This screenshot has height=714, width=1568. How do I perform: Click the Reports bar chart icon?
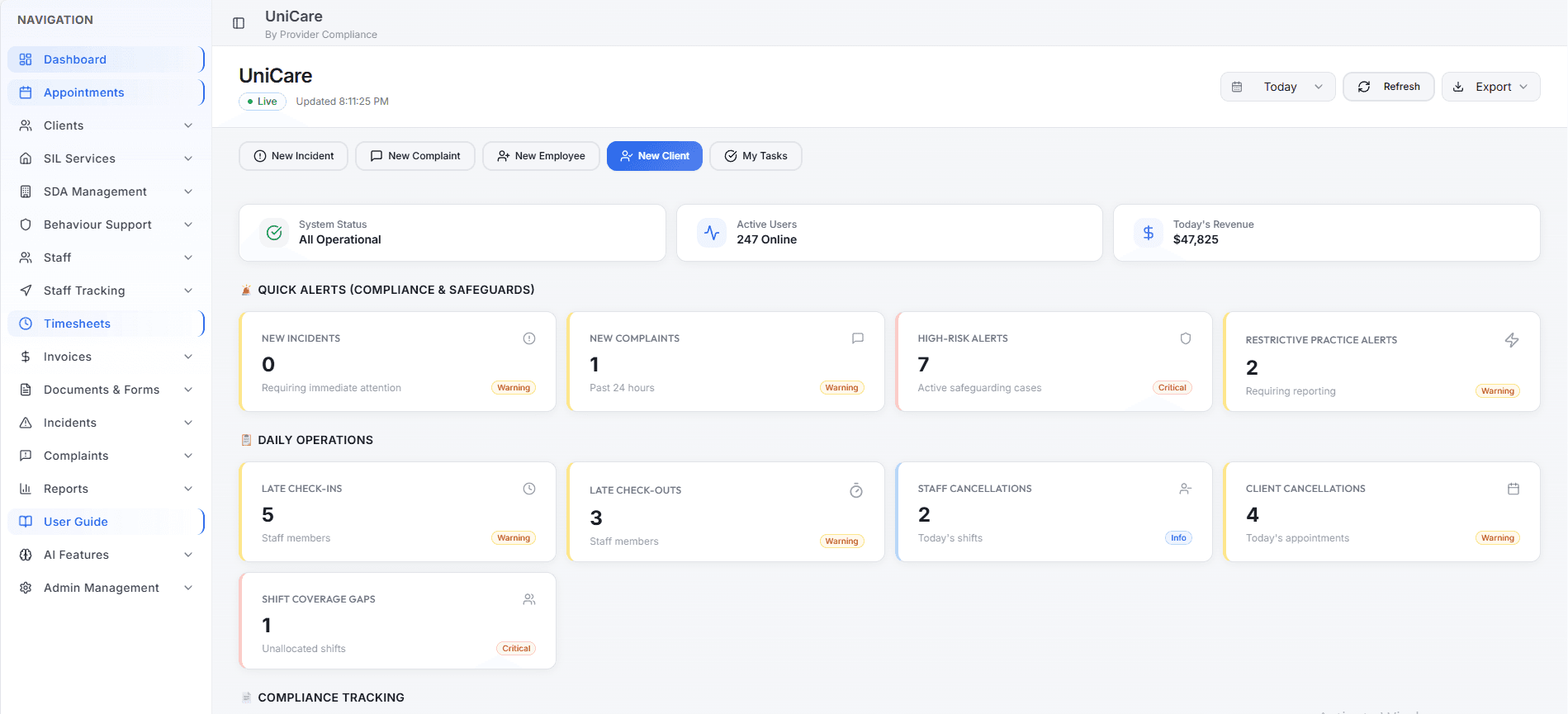(x=26, y=489)
